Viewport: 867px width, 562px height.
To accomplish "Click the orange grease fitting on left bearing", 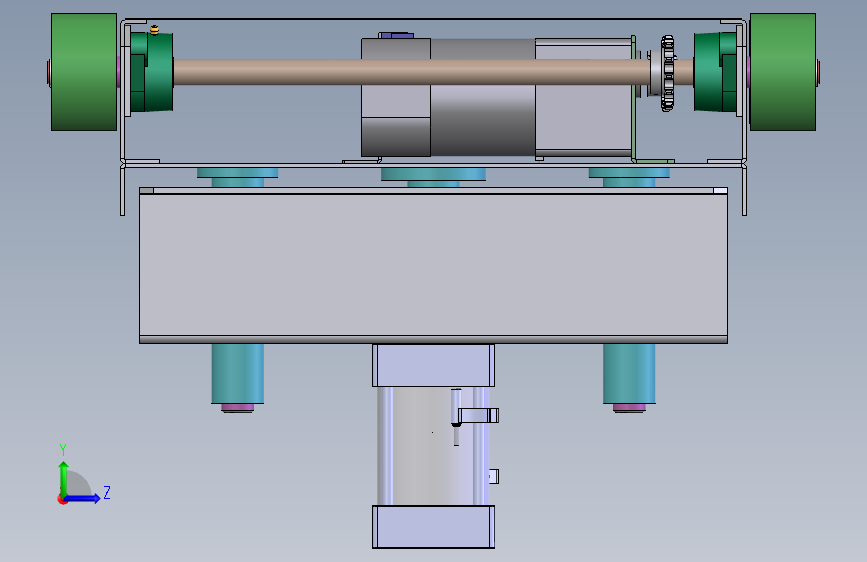I will [155, 30].
